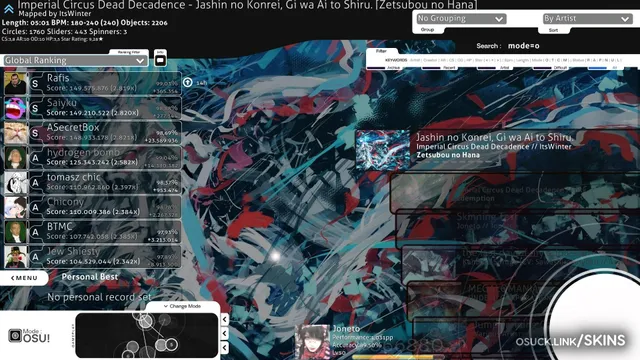Open BTMC's avatar
Image resolution: width=640 pixels, height=360 pixels.
point(16,232)
